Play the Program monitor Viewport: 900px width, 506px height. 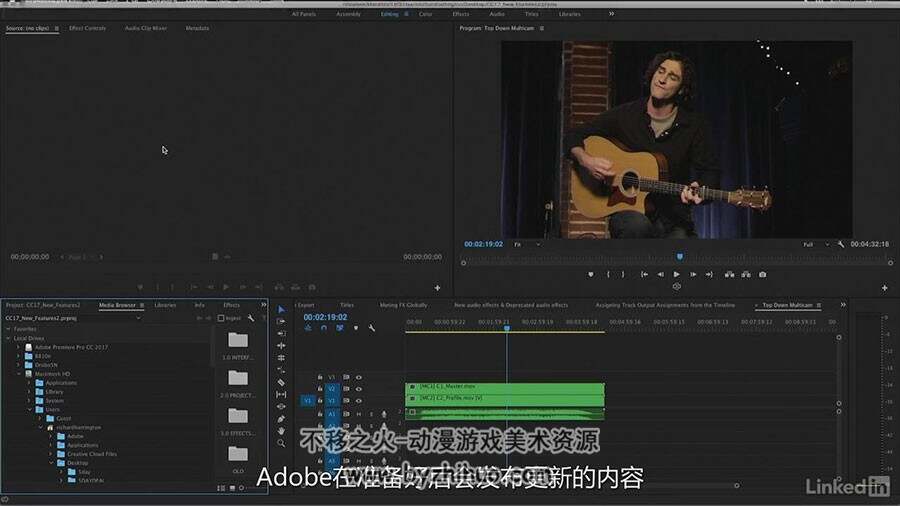point(677,274)
